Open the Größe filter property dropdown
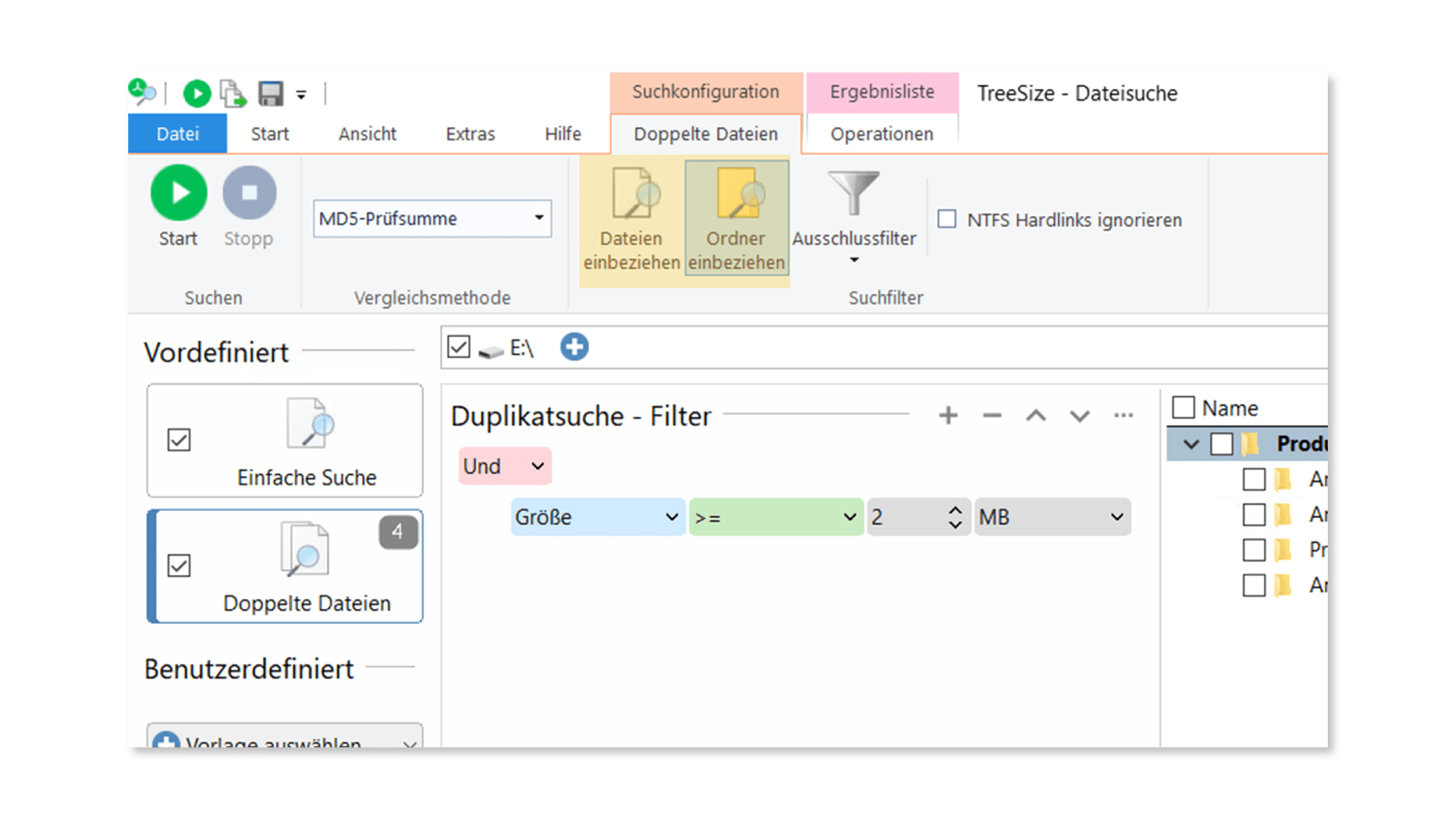 [598, 517]
